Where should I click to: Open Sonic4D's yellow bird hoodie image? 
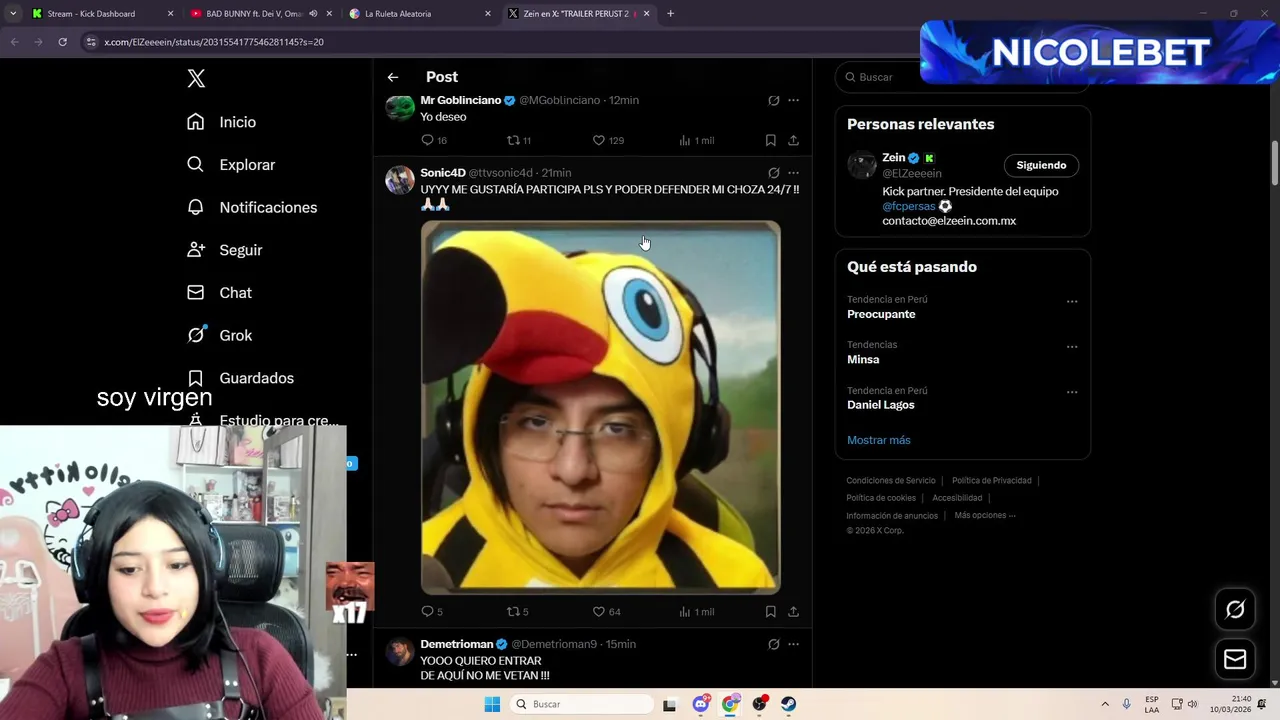(x=600, y=407)
